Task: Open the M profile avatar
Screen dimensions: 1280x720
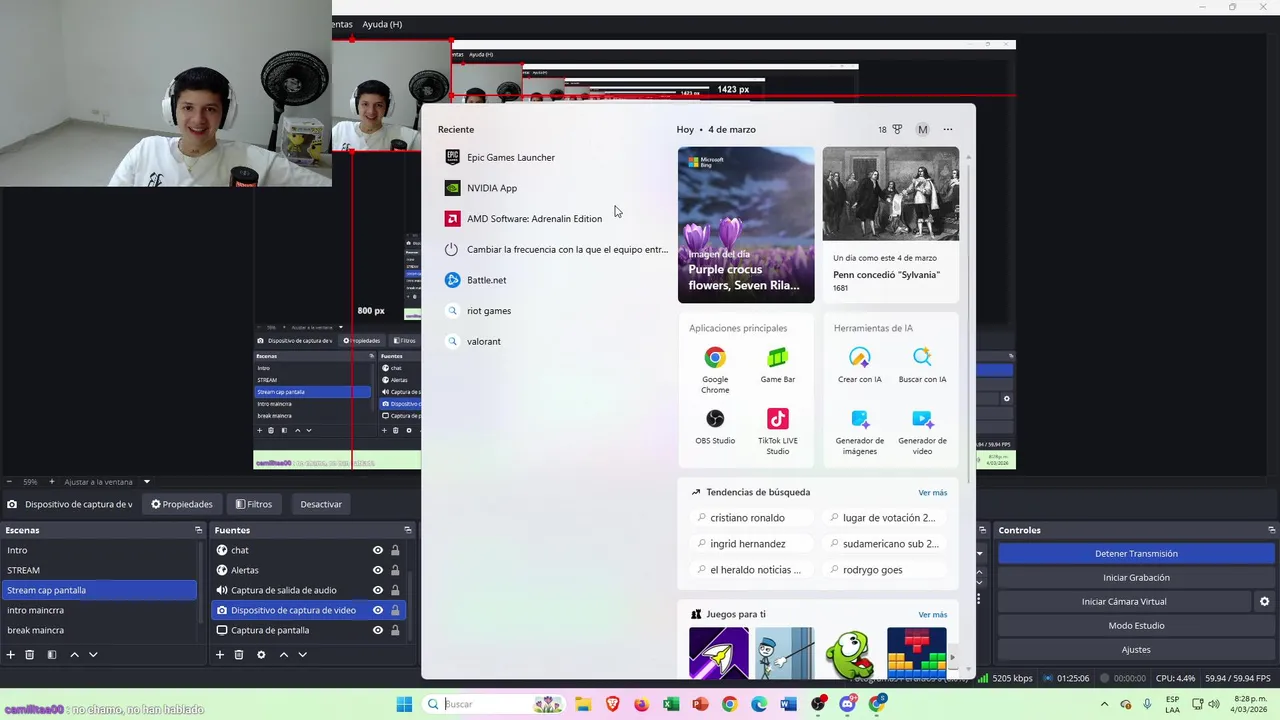Action: [x=922, y=129]
